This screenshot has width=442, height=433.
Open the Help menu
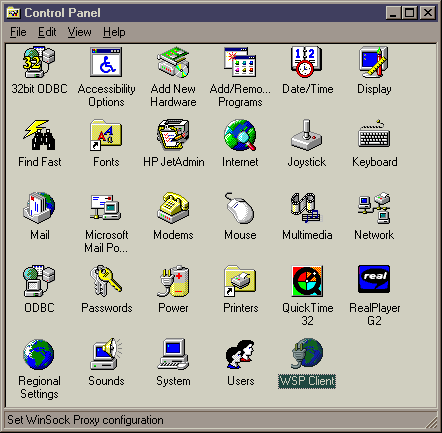pyautogui.click(x=114, y=32)
